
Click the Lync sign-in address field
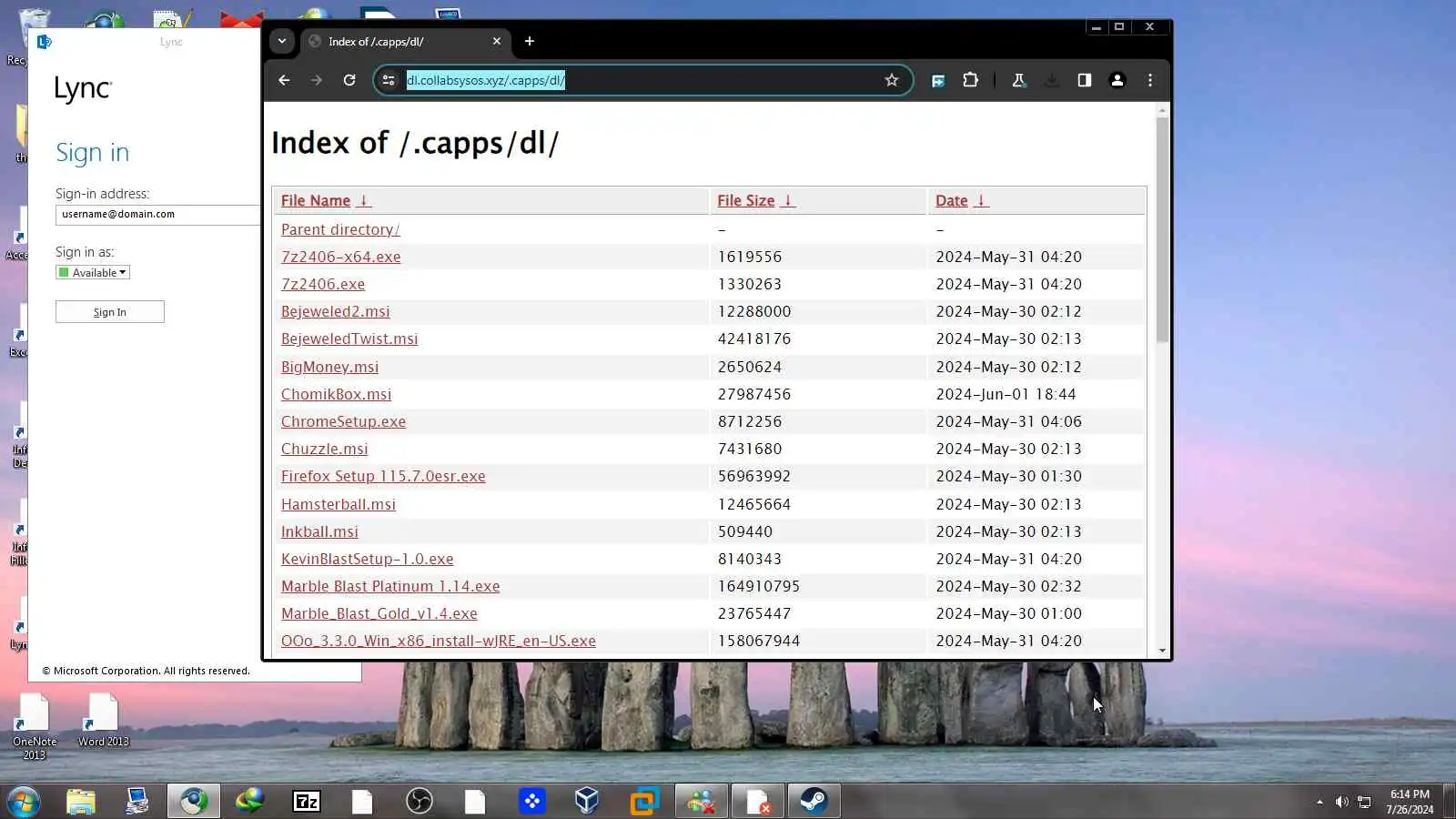(159, 215)
